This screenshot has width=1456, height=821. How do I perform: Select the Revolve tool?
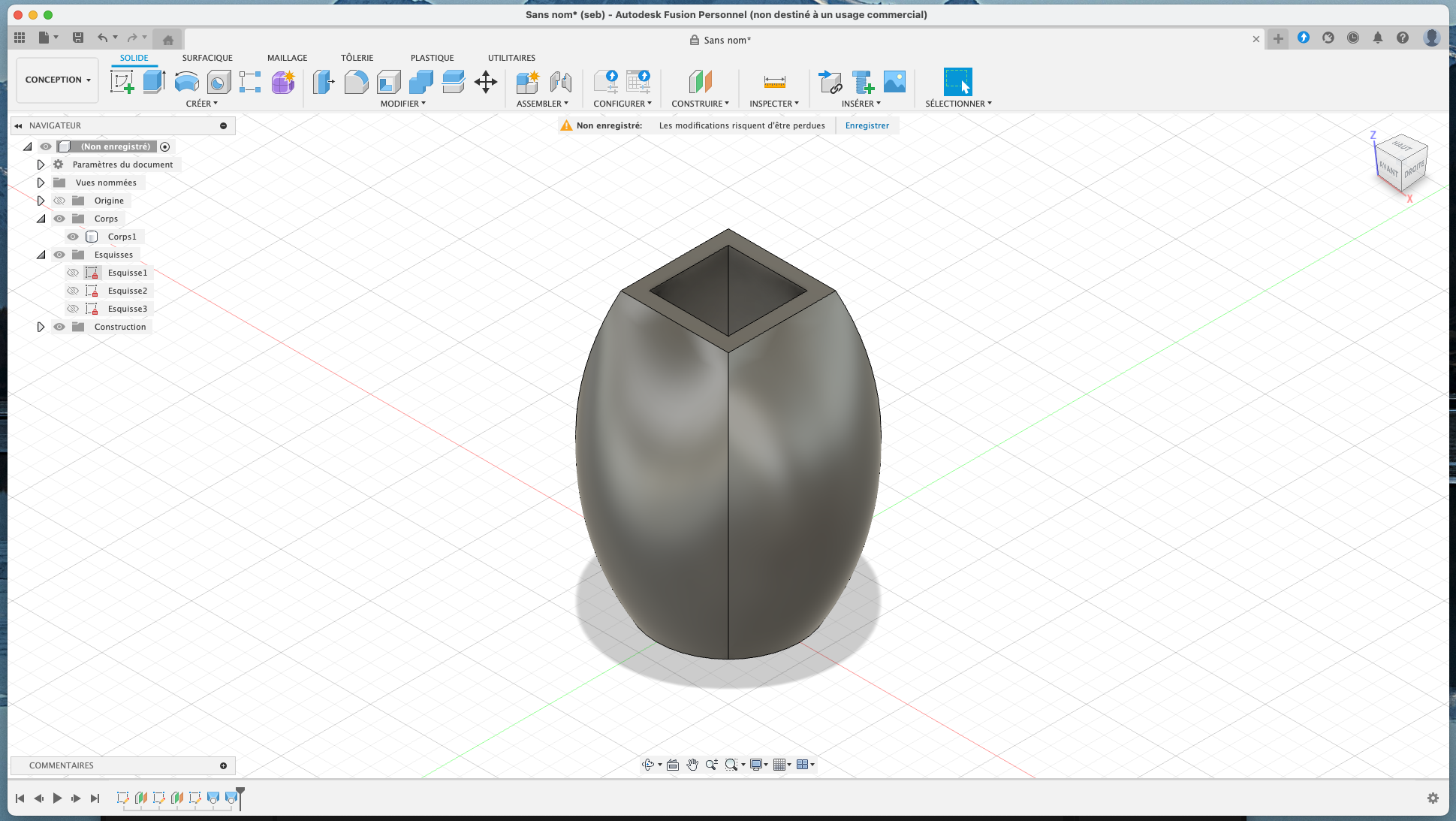click(187, 81)
